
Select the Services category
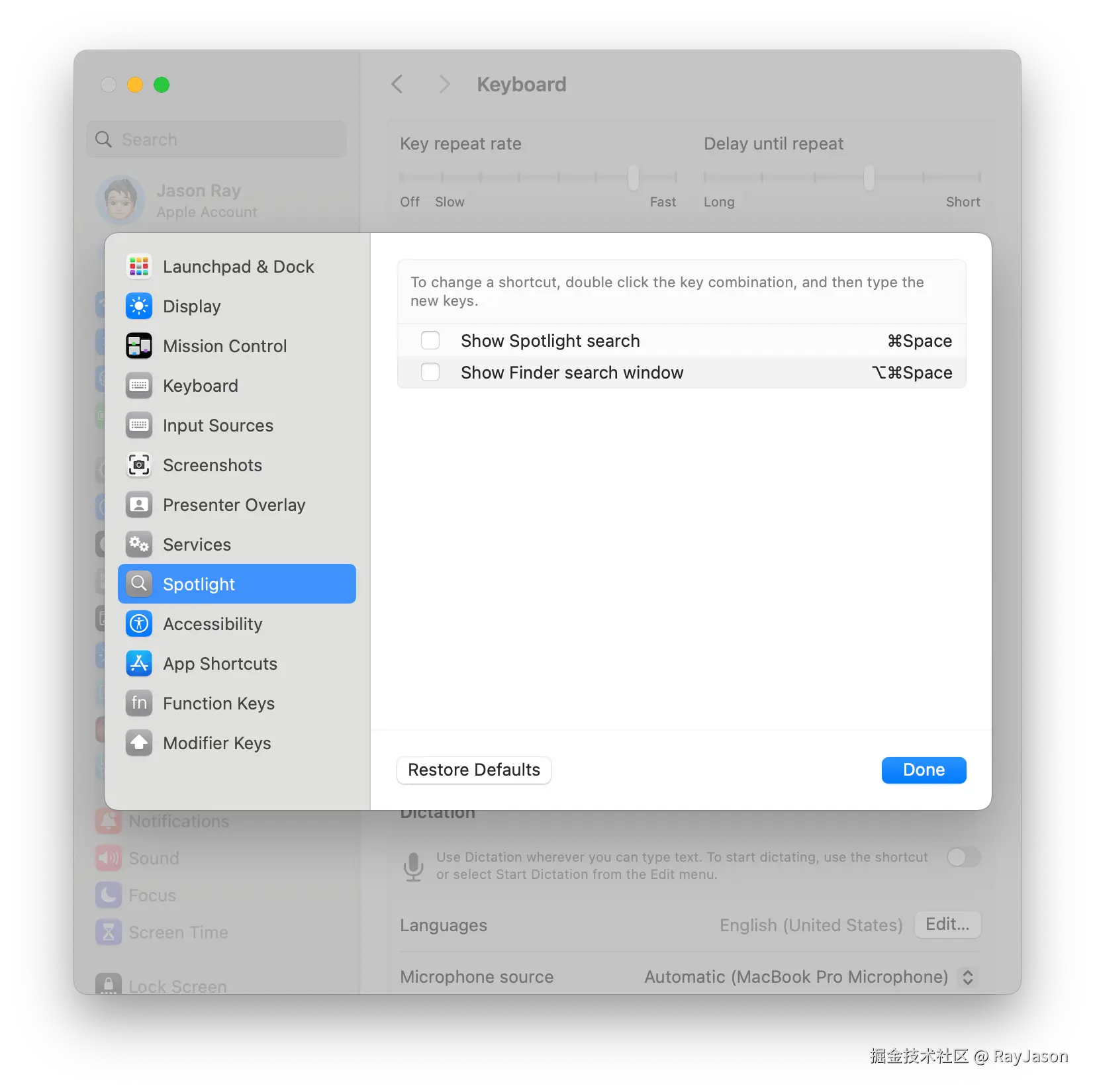pos(237,544)
